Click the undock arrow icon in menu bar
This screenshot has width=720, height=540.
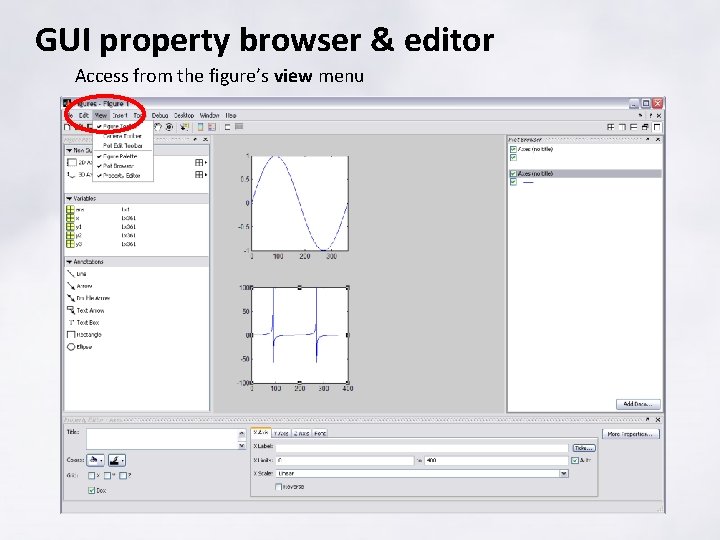tap(641, 116)
